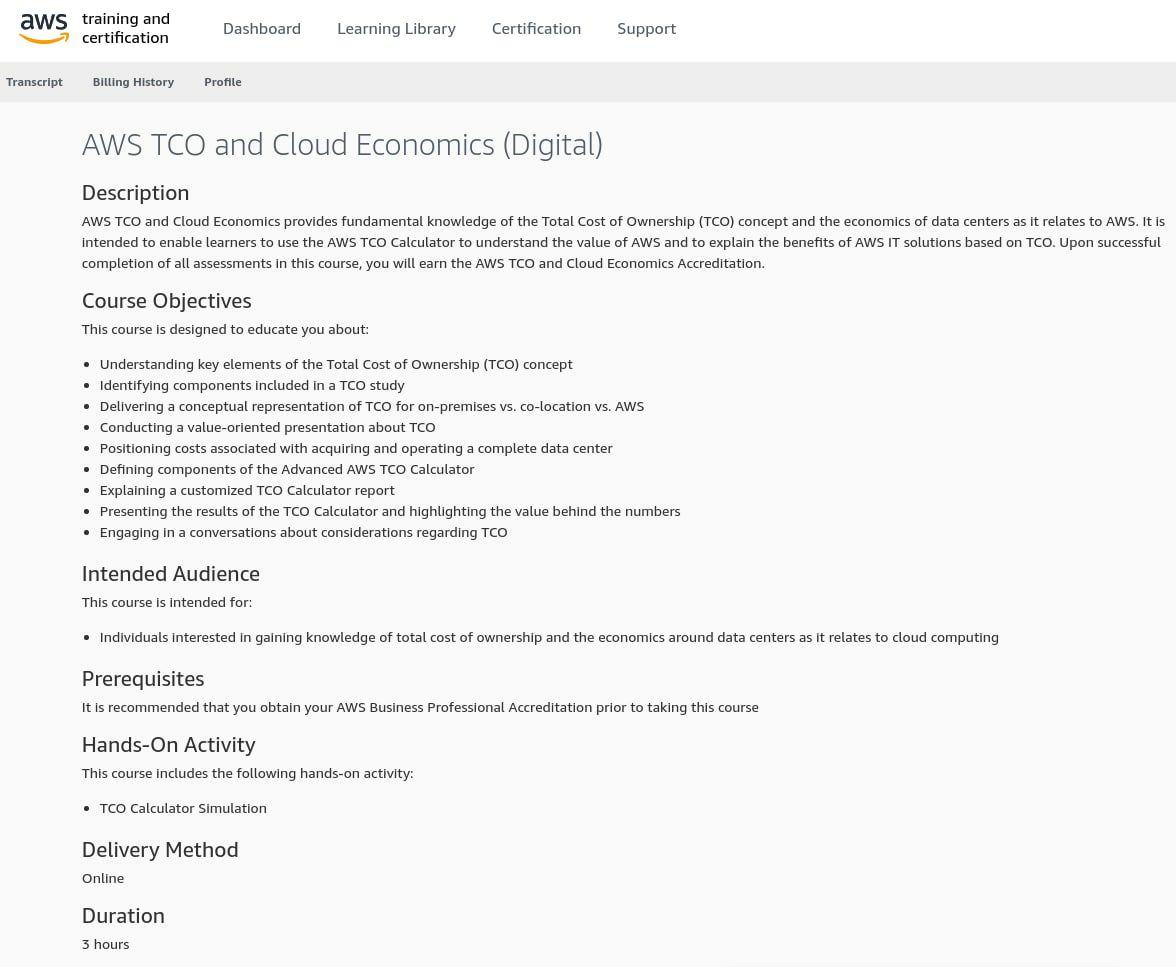1176x967 pixels.
Task: Switch to the Transcript tab
Action: [x=34, y=82]
